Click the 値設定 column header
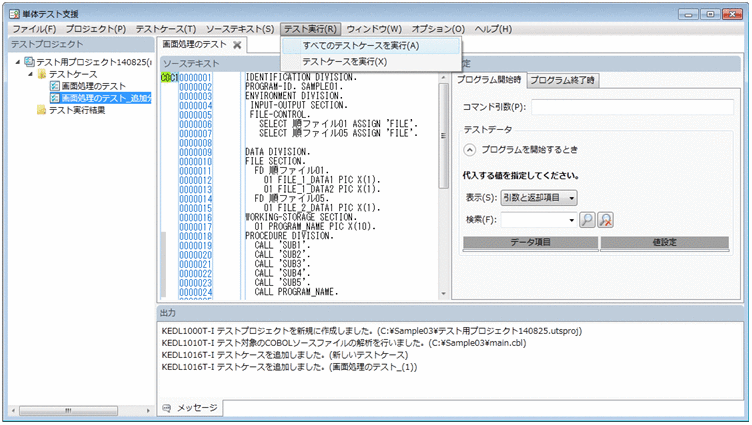The height and width of the screenshot is (425, 752). coord(665,242)
